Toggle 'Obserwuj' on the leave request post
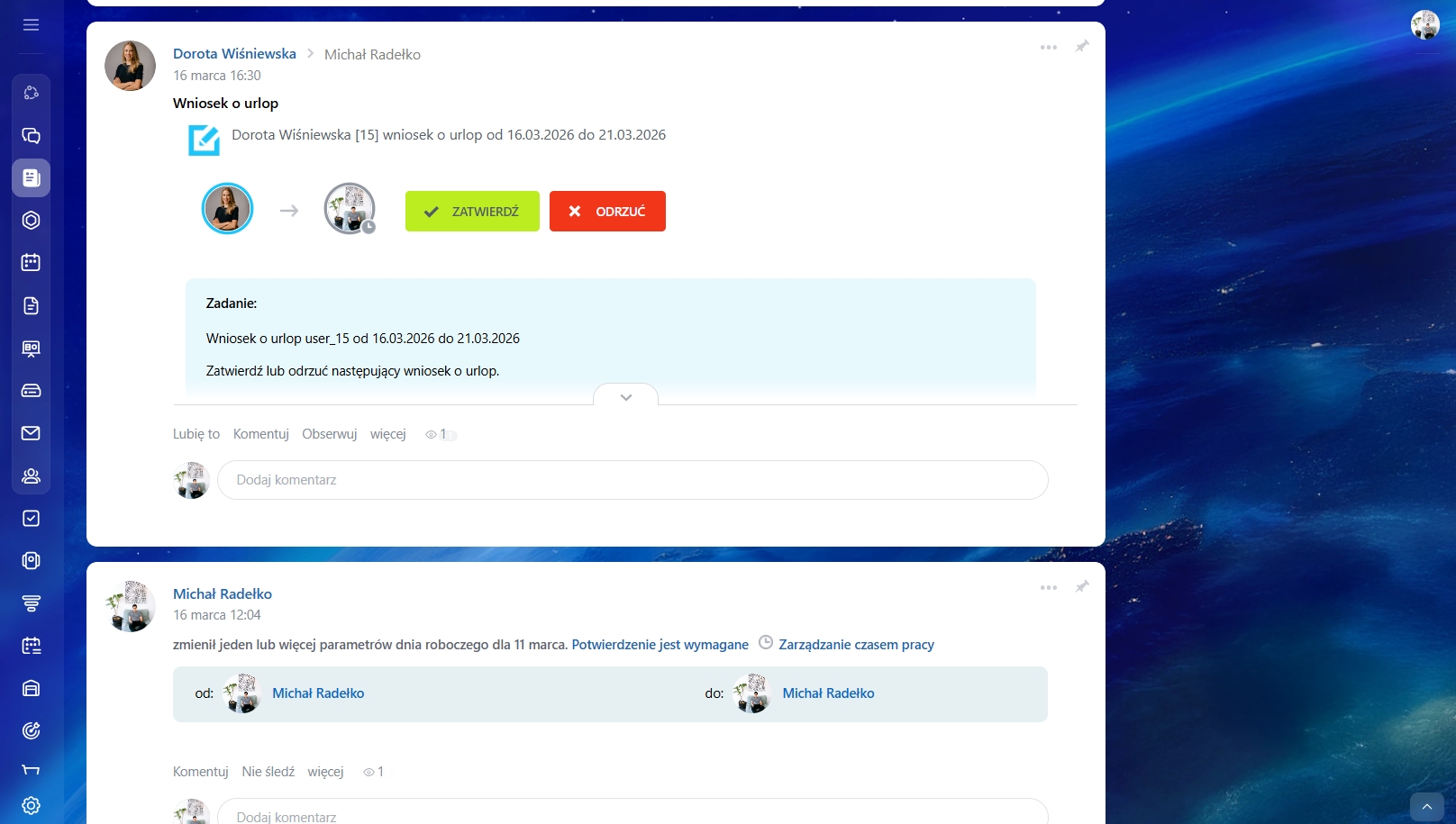Screen dimensions: 1456x824 pyautogui.click(x=329, y=434)
